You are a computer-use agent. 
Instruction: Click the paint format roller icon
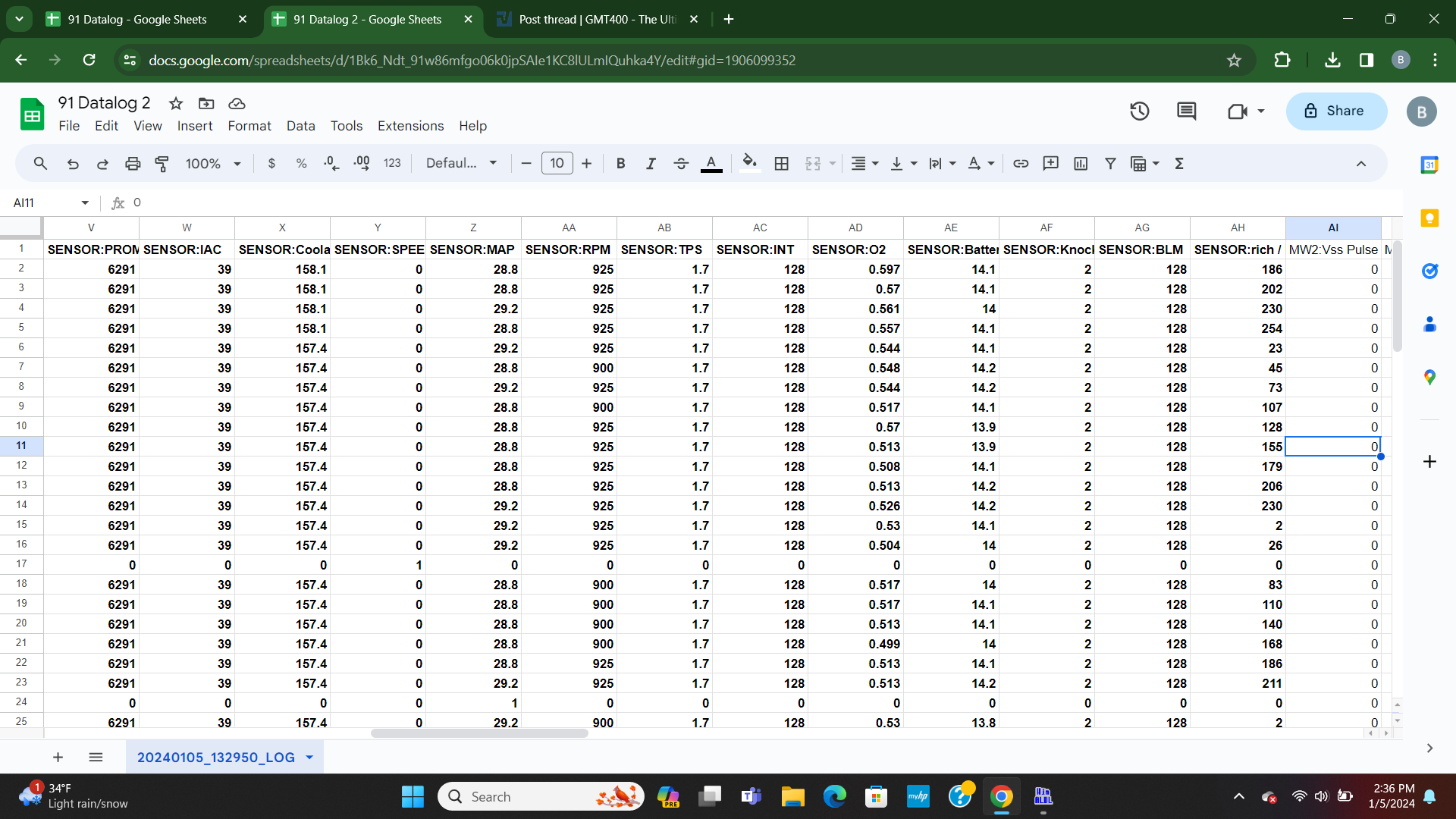(x=162, y=163)
